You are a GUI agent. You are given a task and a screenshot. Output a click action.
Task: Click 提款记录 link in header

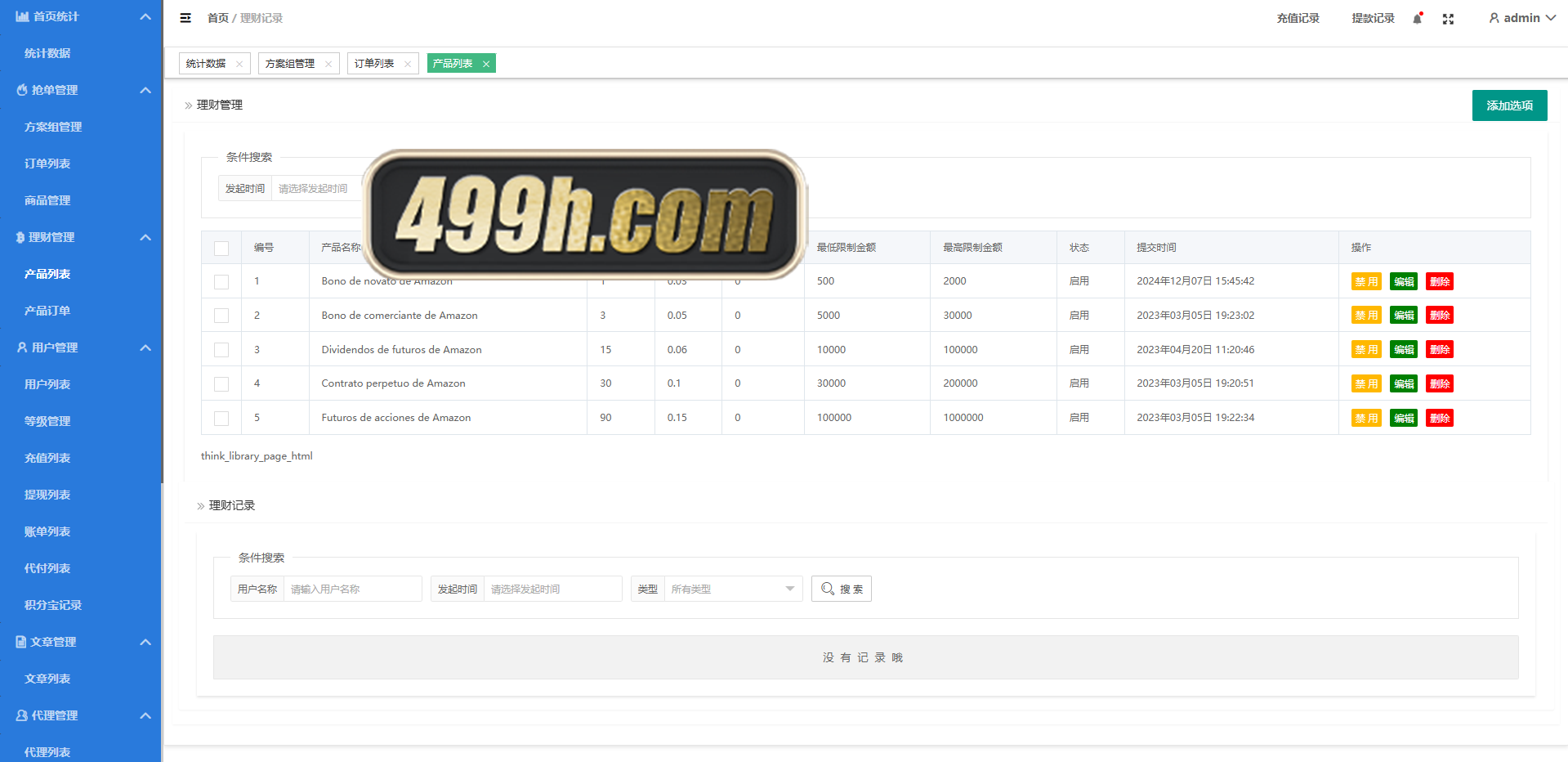[x=1373, y=18]
